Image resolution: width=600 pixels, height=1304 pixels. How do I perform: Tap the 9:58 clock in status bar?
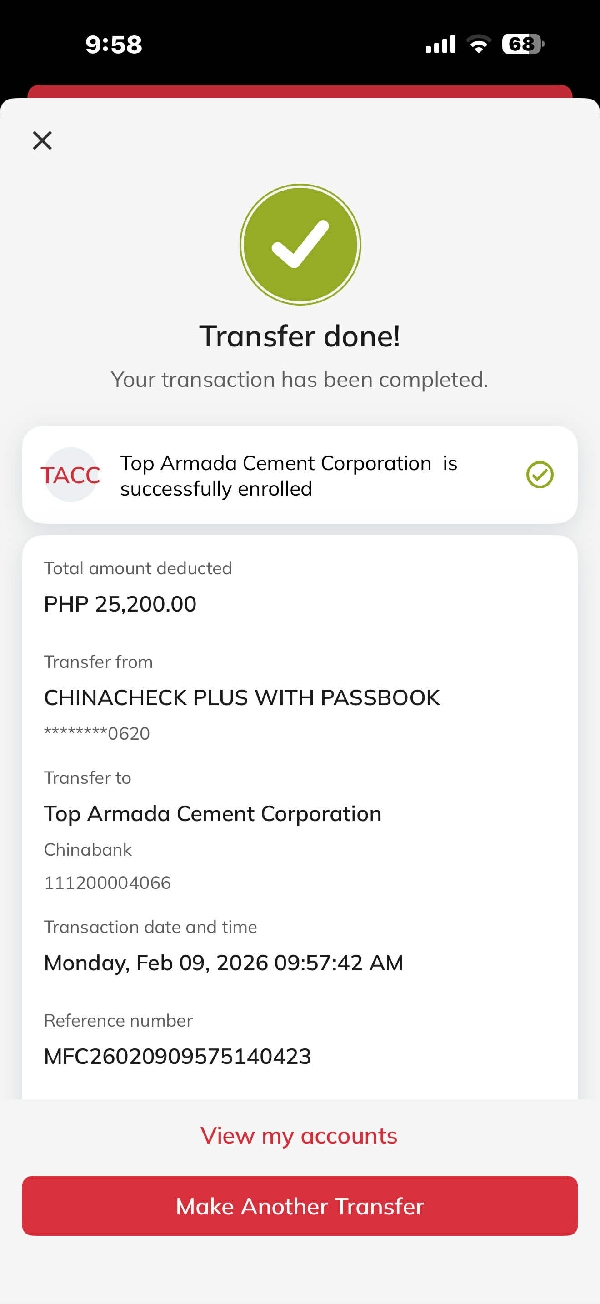[113, 44]
